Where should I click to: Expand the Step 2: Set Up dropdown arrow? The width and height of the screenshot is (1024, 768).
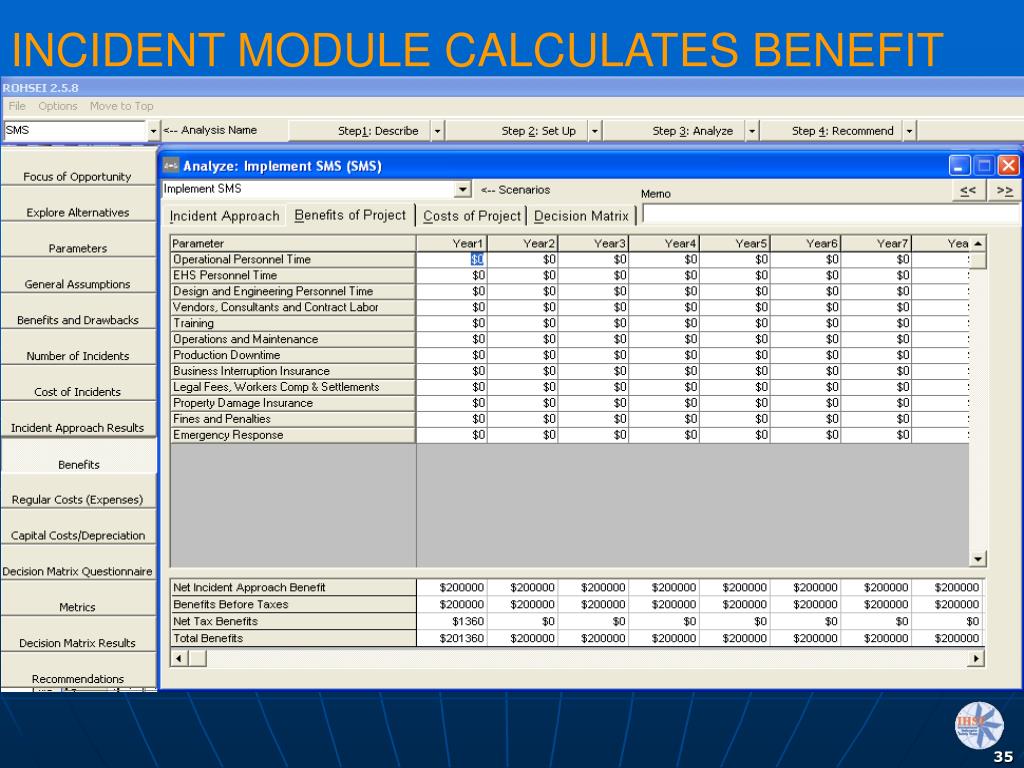595,131
